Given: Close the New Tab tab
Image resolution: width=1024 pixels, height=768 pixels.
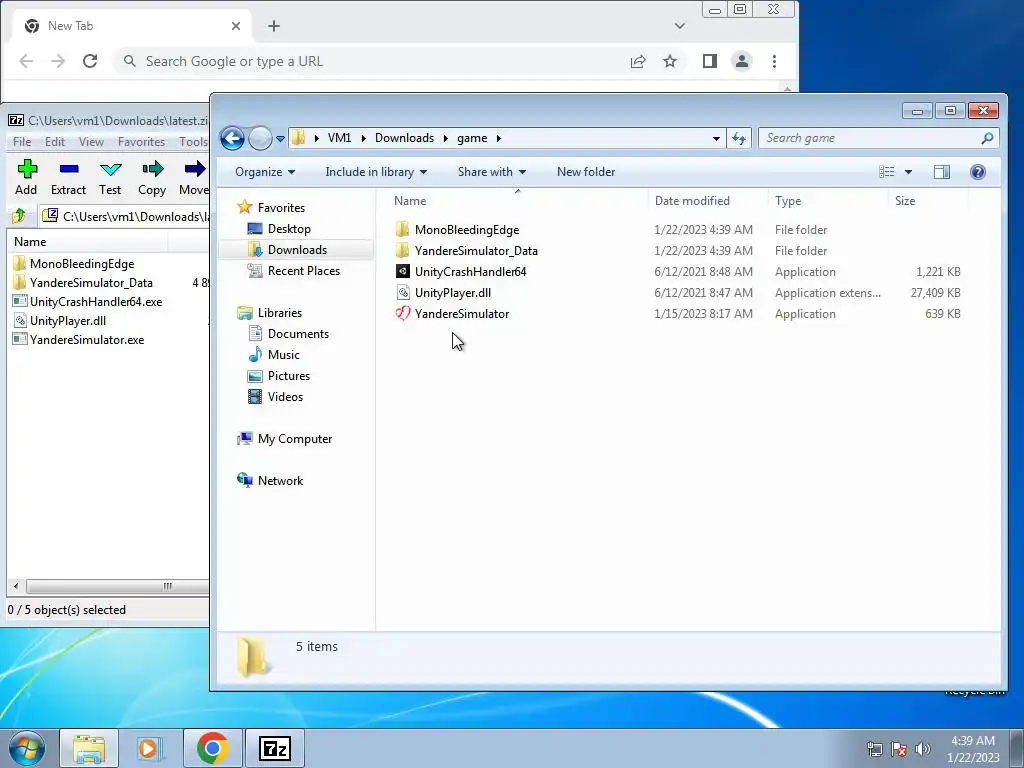Looking at the screenshot, I should [236, 26].
